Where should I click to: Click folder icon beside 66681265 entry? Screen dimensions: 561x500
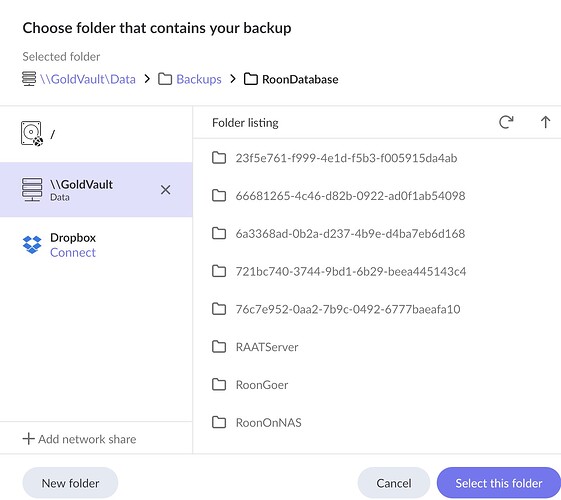219,195
